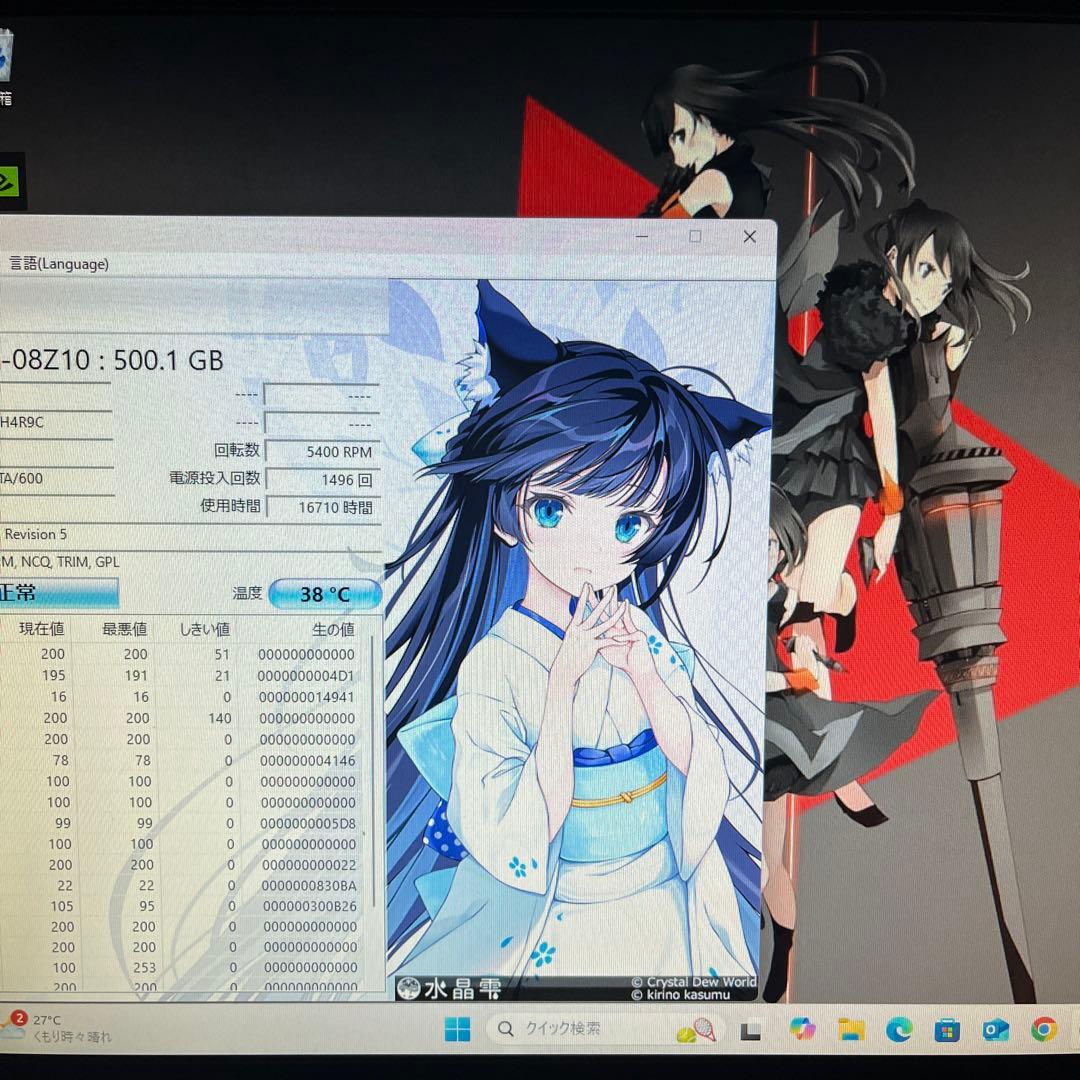
Task: Click the しきい値 column header
Action: pos(204,629)
